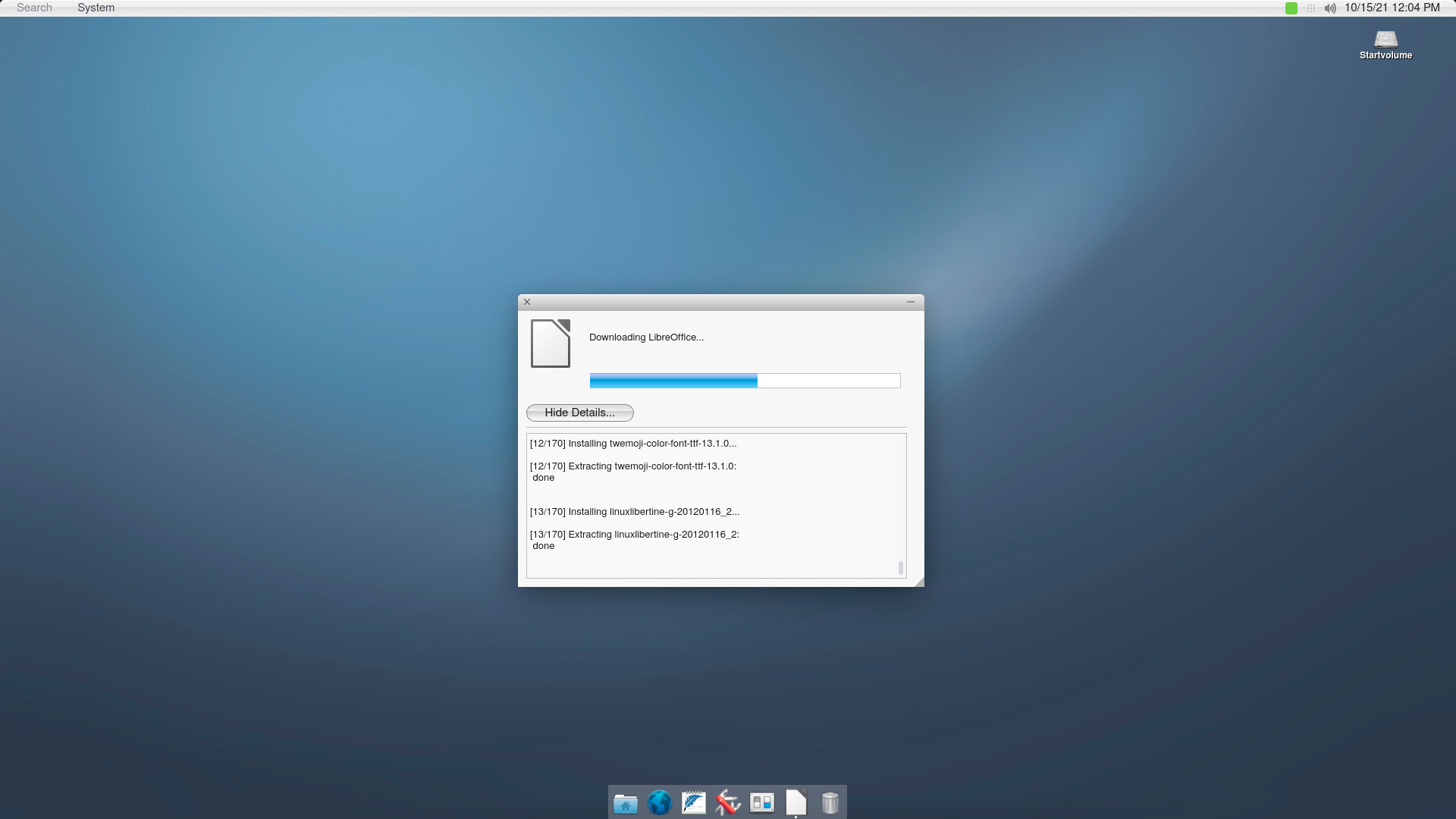This screenshot has height=819, width=1456.
Task: Open the System menu
Action: click(96, 8)
